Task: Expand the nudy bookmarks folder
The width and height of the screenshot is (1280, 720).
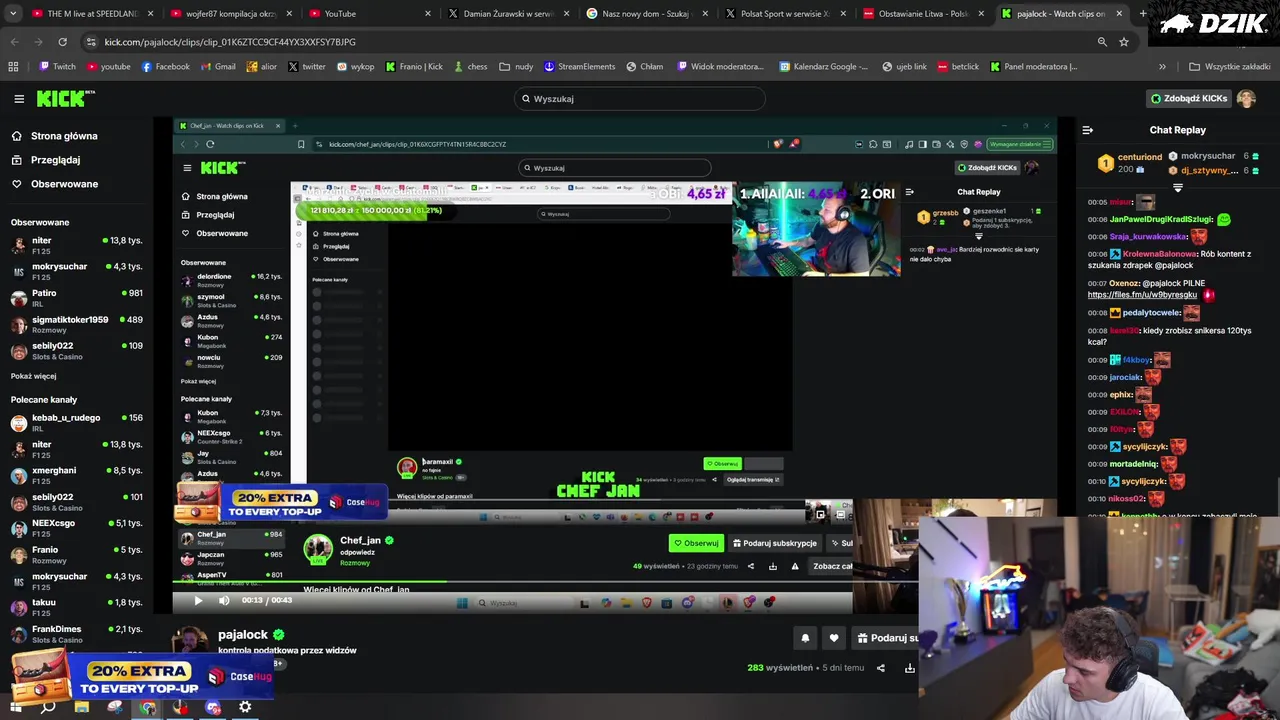Action: pyautogui.click(x=516, y=67)
